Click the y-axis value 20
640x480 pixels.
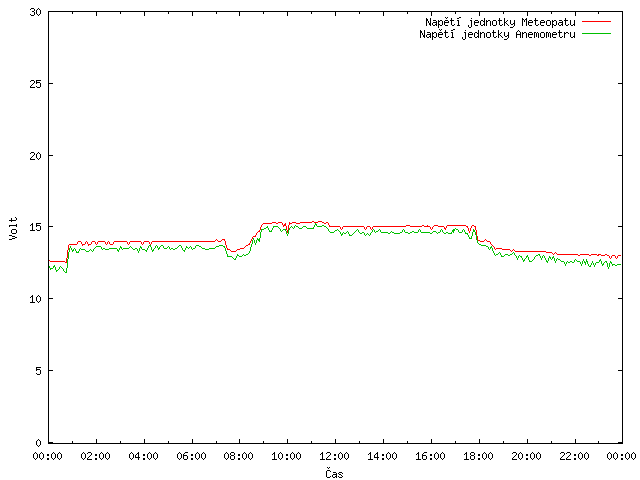tap(36, 156)
